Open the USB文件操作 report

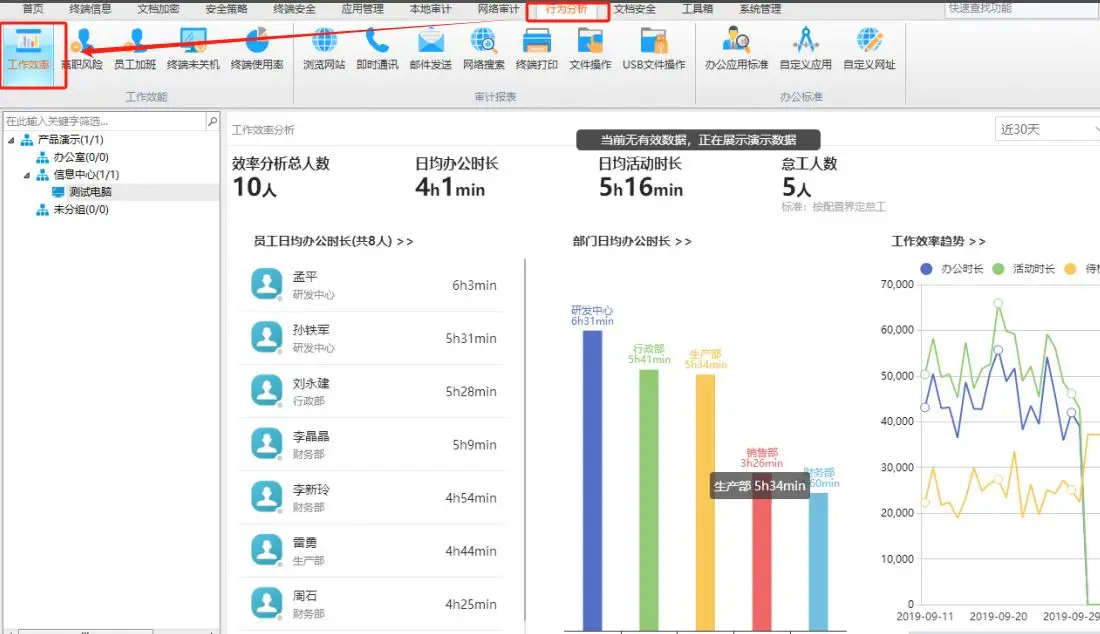654,48
